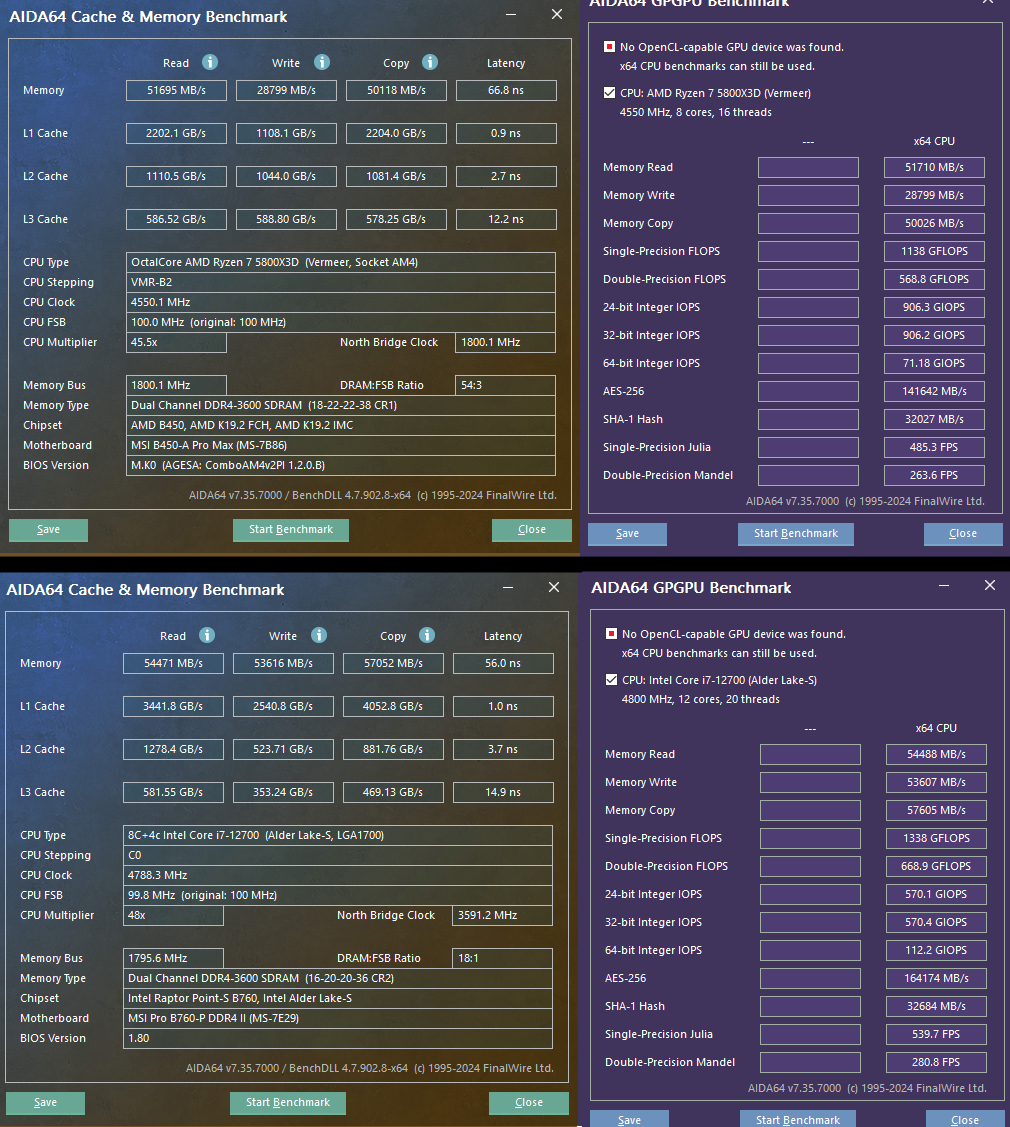The width and height of the screenshot is (1010, 1127).
Task: Close top Cache & Memory window via X
Action: [557, 14]
